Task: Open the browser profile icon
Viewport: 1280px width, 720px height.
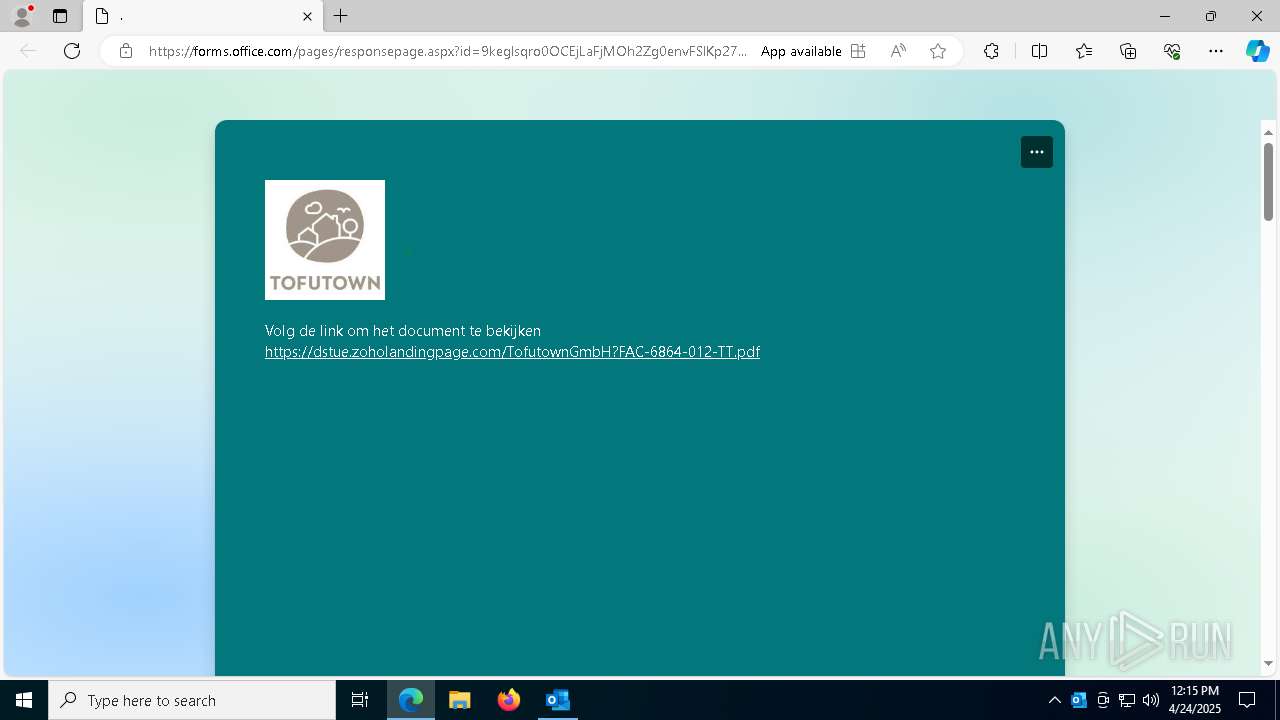Action: 21,16
